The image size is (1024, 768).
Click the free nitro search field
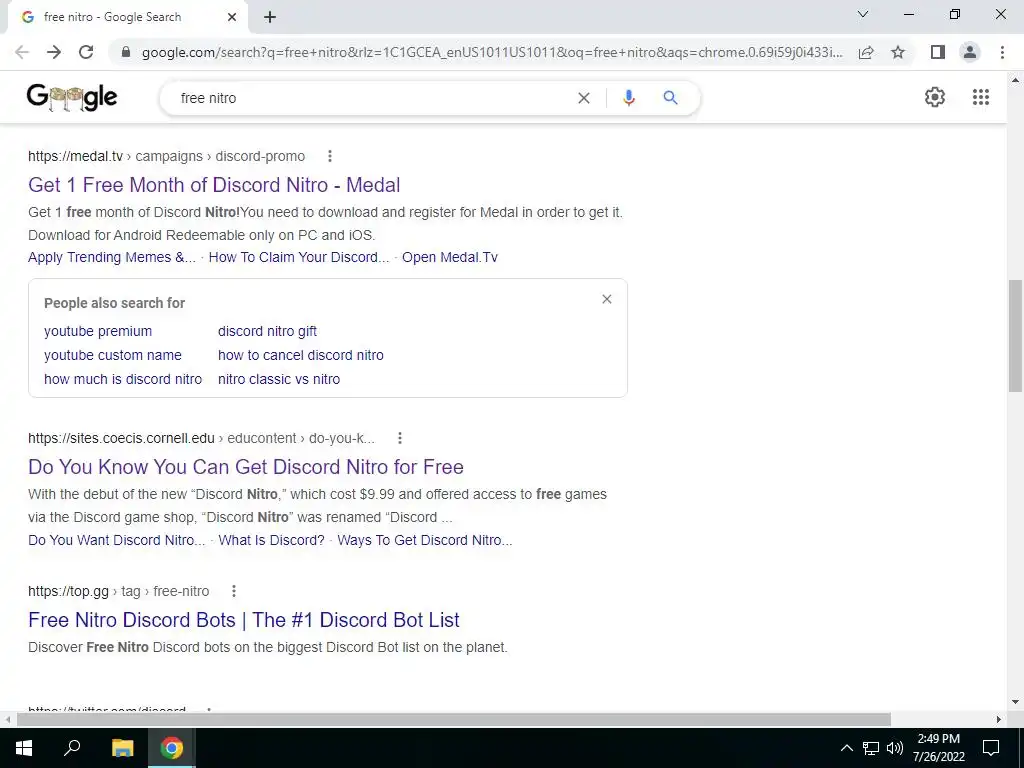[x=372, y=98]
